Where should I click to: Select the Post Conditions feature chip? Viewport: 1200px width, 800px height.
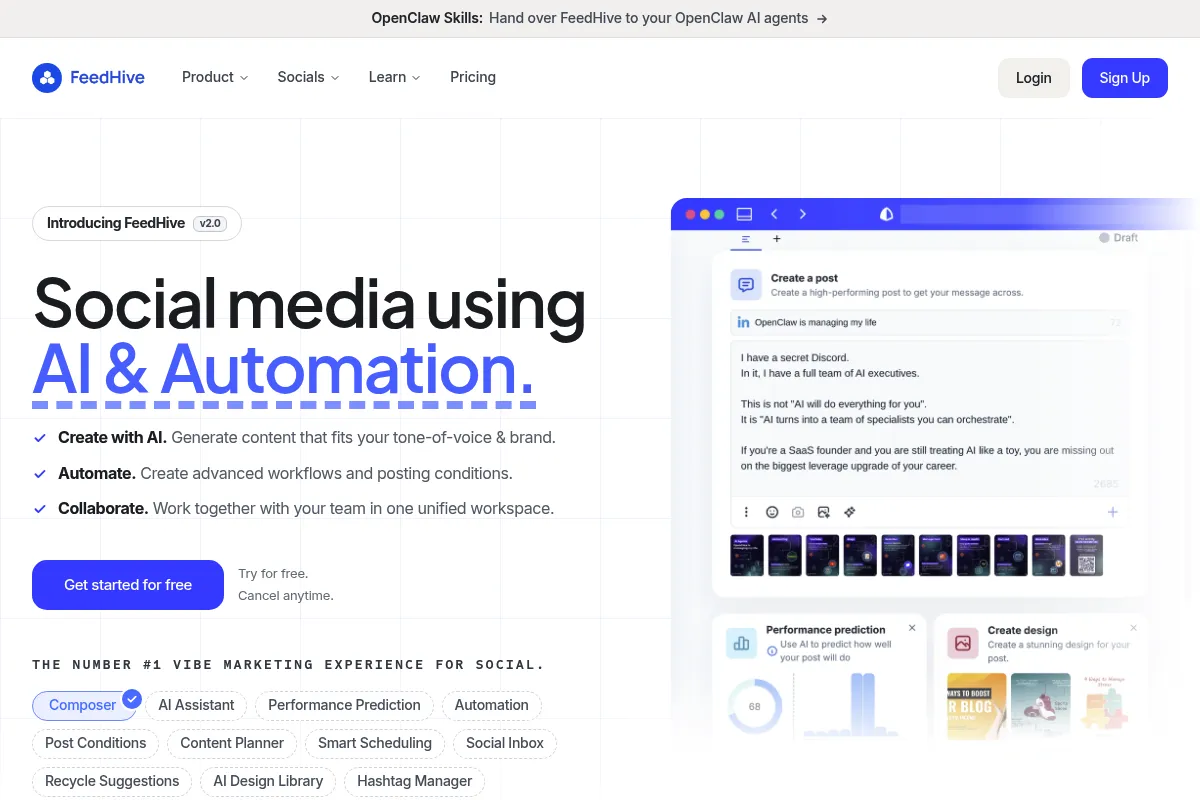coord(95,743)
